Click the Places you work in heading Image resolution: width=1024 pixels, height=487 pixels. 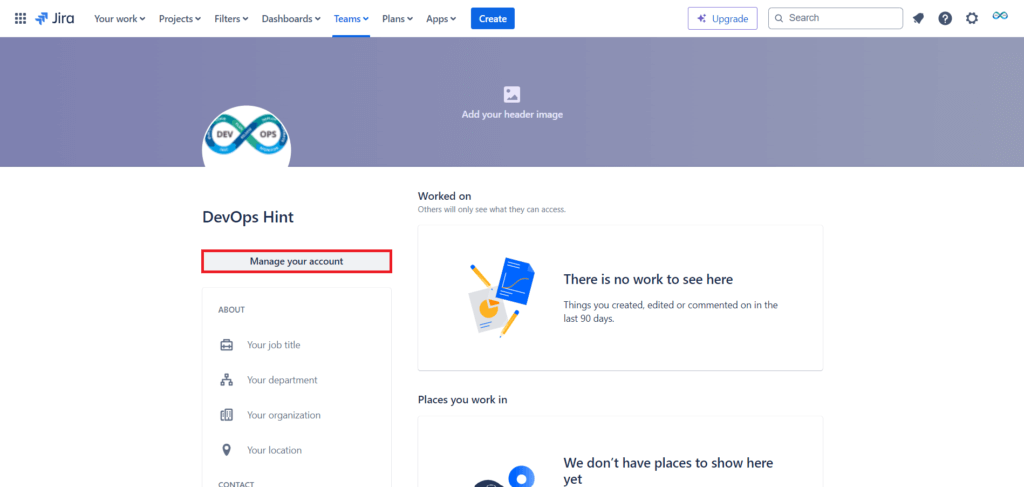pos(462,400)
